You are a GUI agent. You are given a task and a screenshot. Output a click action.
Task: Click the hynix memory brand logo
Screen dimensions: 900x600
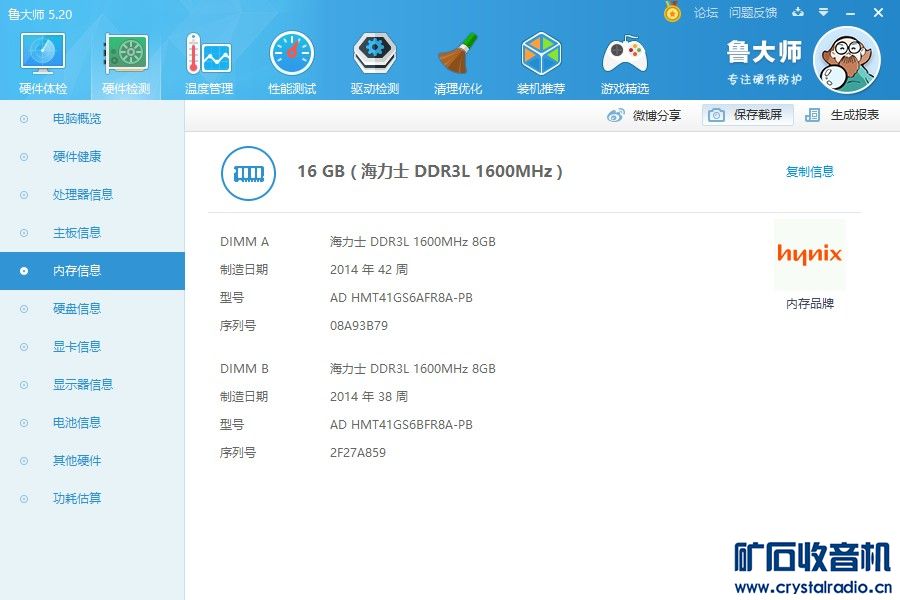coord(809,254)
